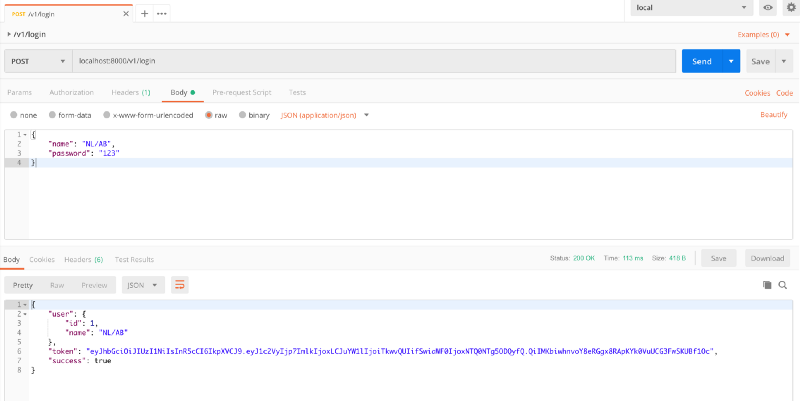Click the token value in response
800x401 pixels.
pyautogui.click(x=402, y=352)
